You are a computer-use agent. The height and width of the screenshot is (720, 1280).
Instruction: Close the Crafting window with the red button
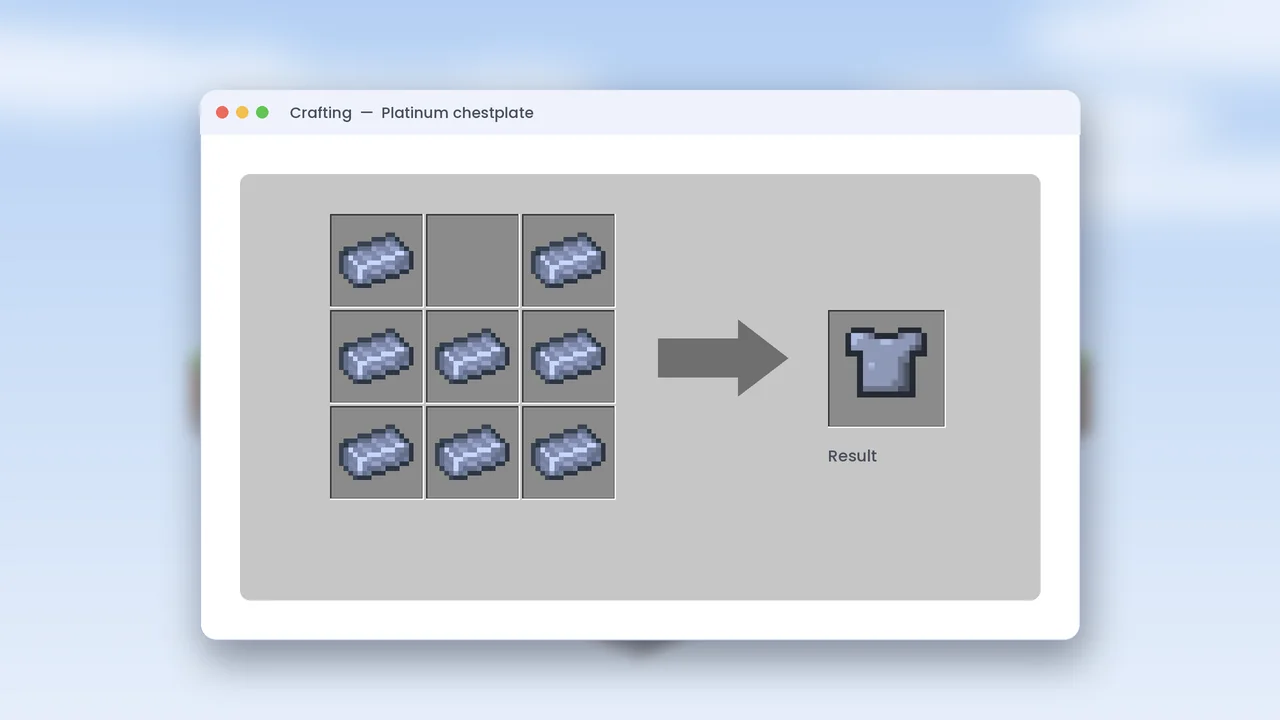222,112
